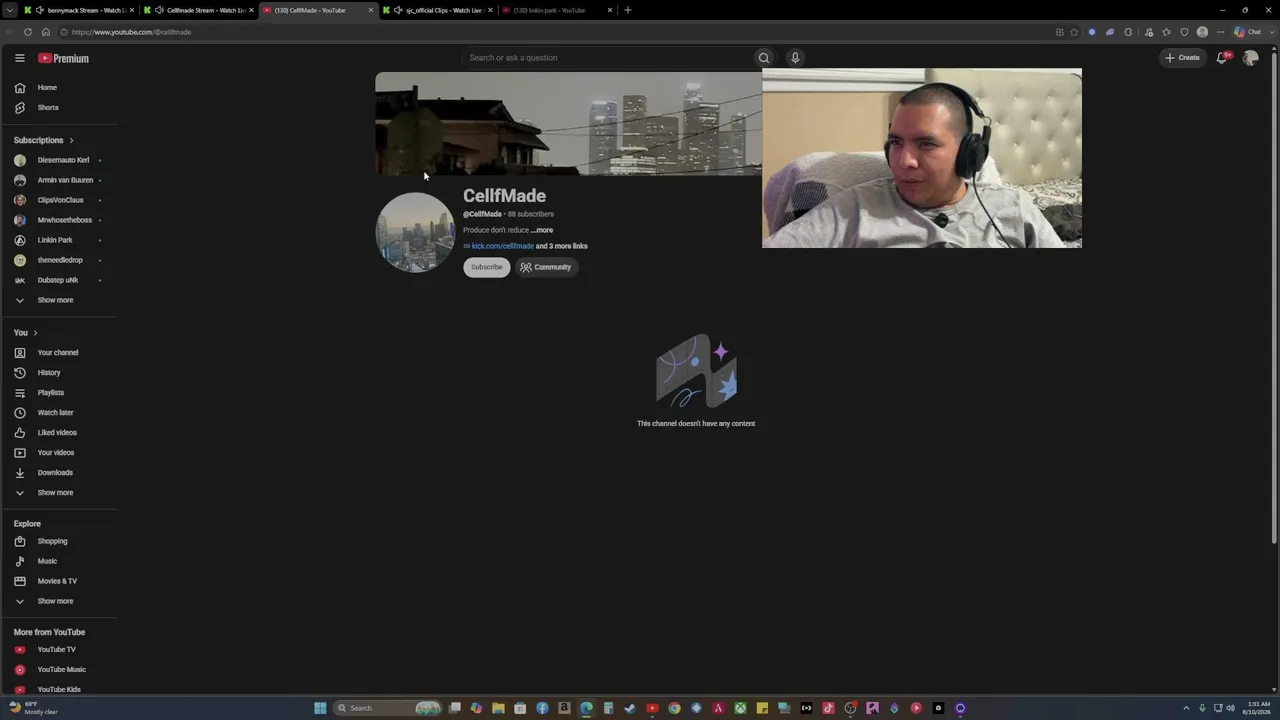Open the CellfMade Community button
The height and width of the screenshot is (720, 1280).
pyautogui.click(x=546, y=267)
